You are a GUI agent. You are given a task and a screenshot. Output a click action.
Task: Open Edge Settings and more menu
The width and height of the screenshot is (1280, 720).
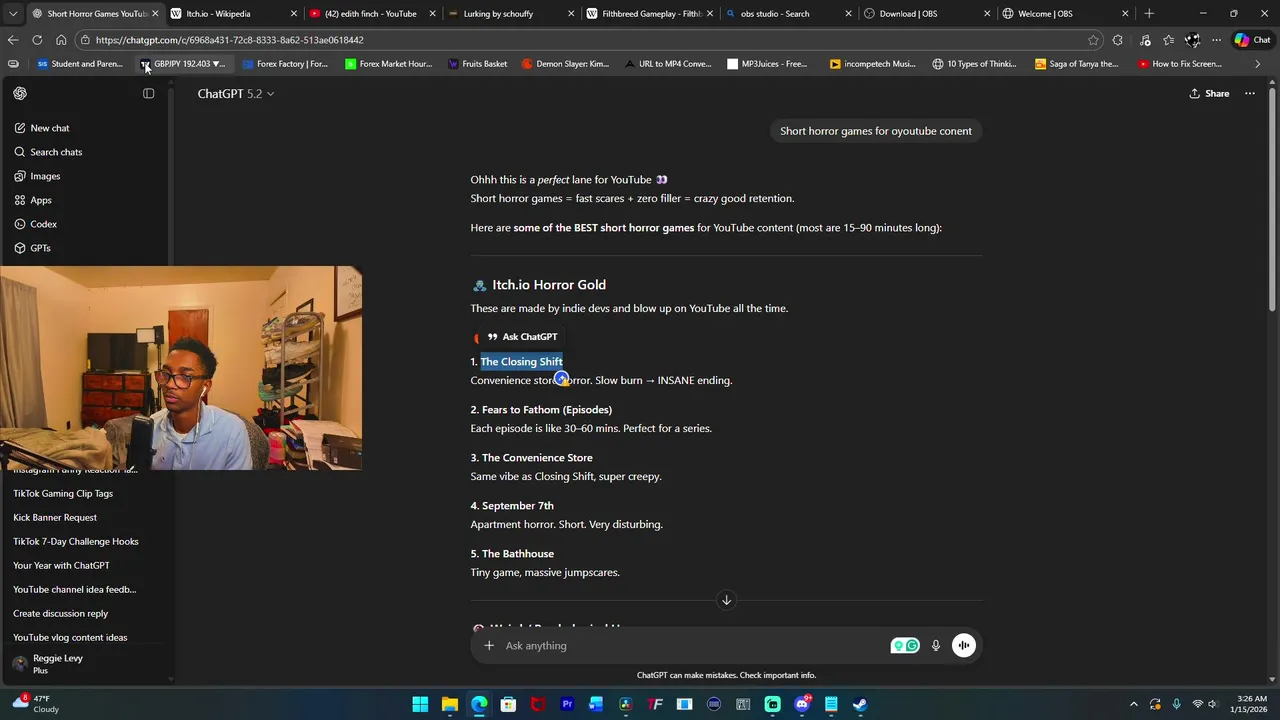1216,40
